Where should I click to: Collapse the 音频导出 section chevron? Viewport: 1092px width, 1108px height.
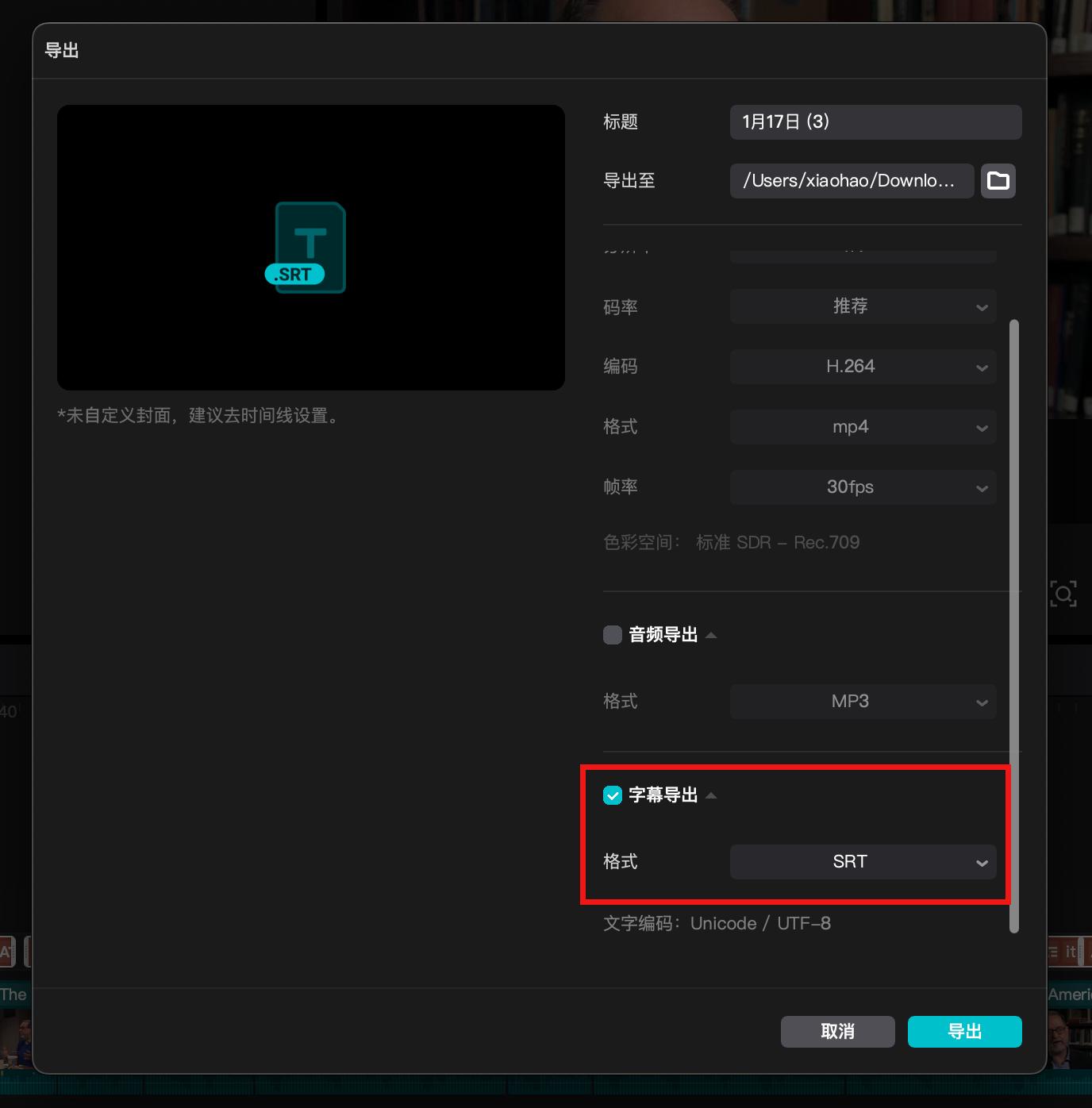(x=712, y=635)
